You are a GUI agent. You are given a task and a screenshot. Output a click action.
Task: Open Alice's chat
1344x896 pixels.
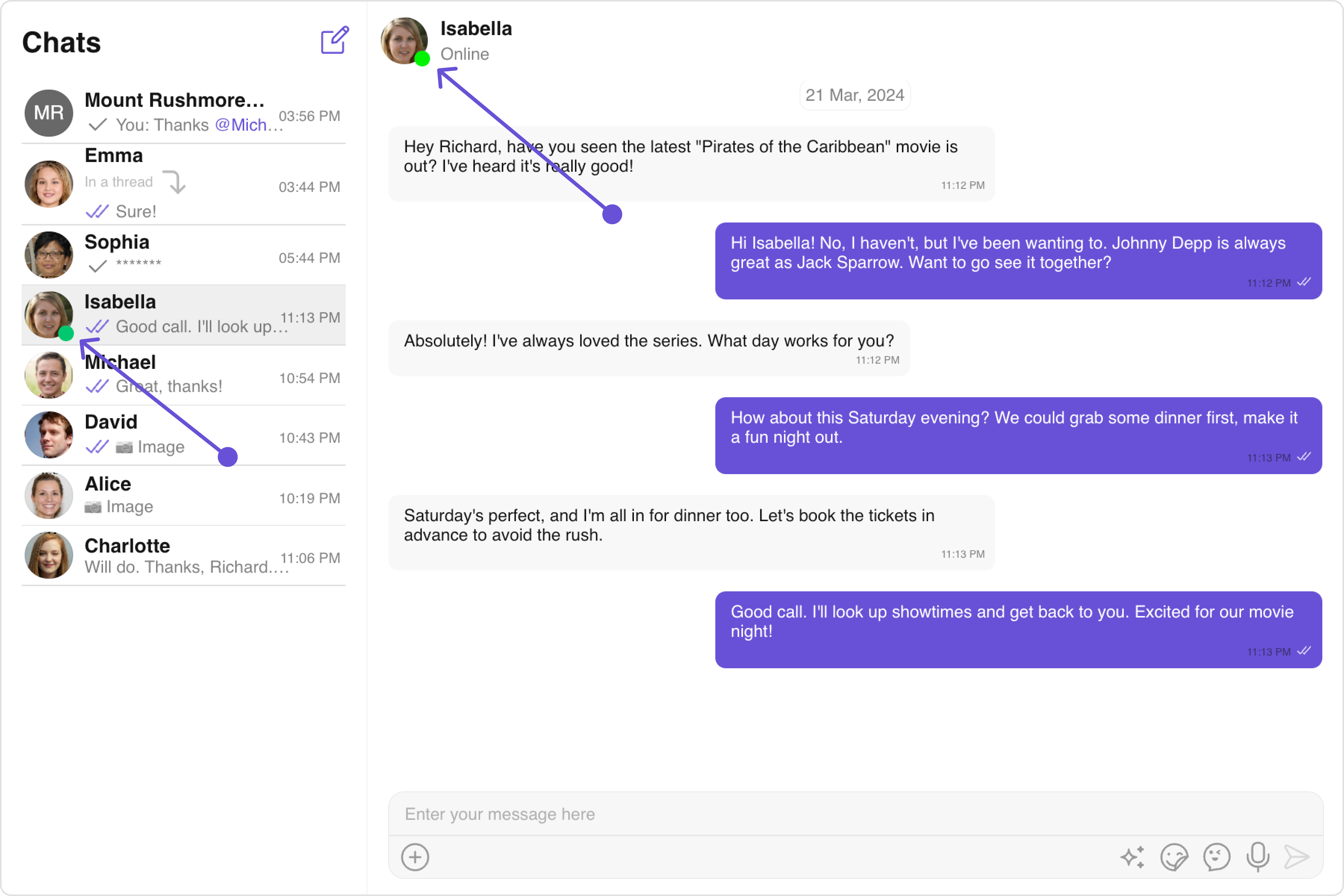coord(183,495)
